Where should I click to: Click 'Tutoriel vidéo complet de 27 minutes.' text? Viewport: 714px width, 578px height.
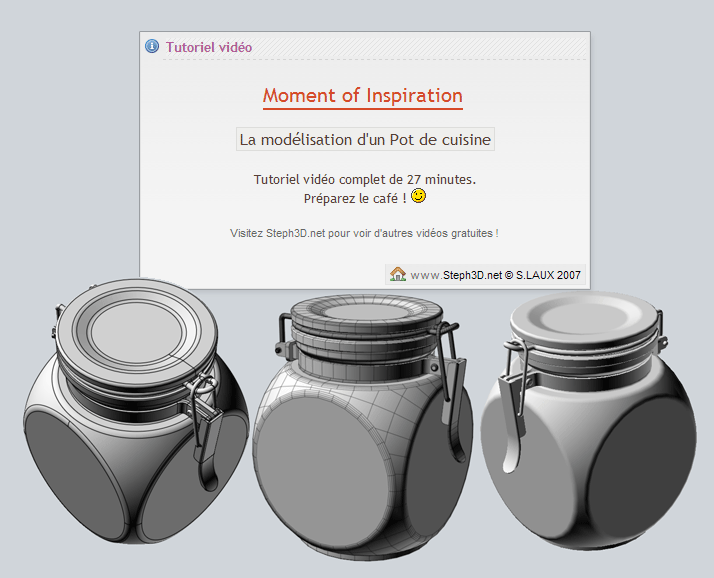coord(364,179)
